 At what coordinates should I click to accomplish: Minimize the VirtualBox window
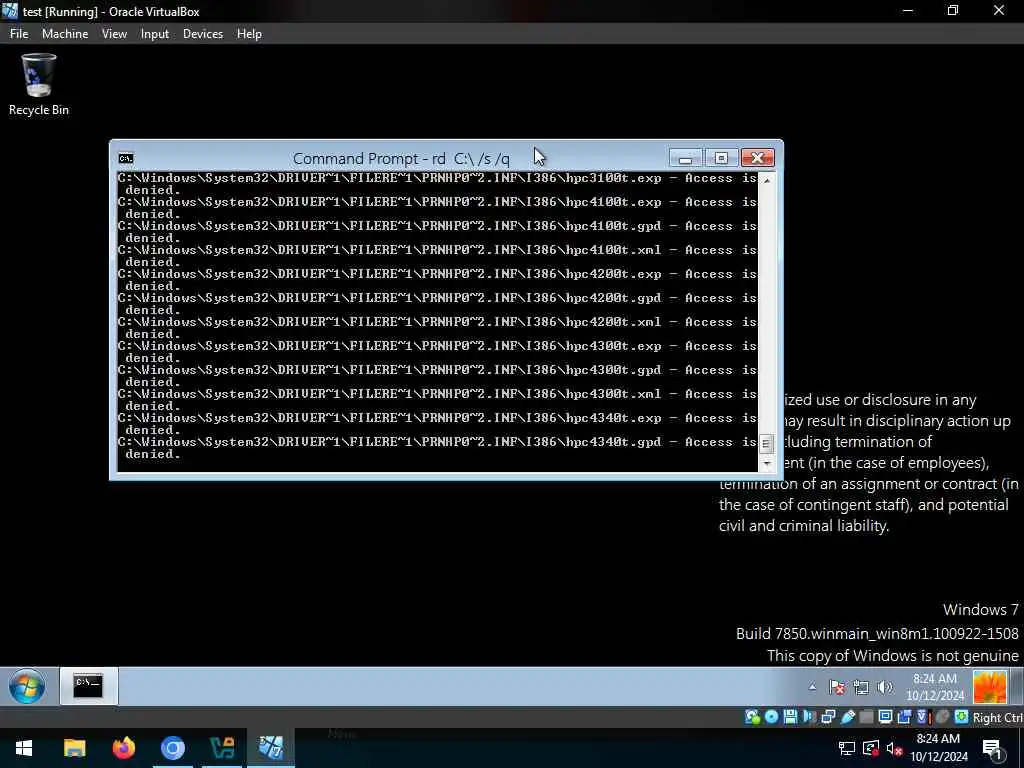907,11
